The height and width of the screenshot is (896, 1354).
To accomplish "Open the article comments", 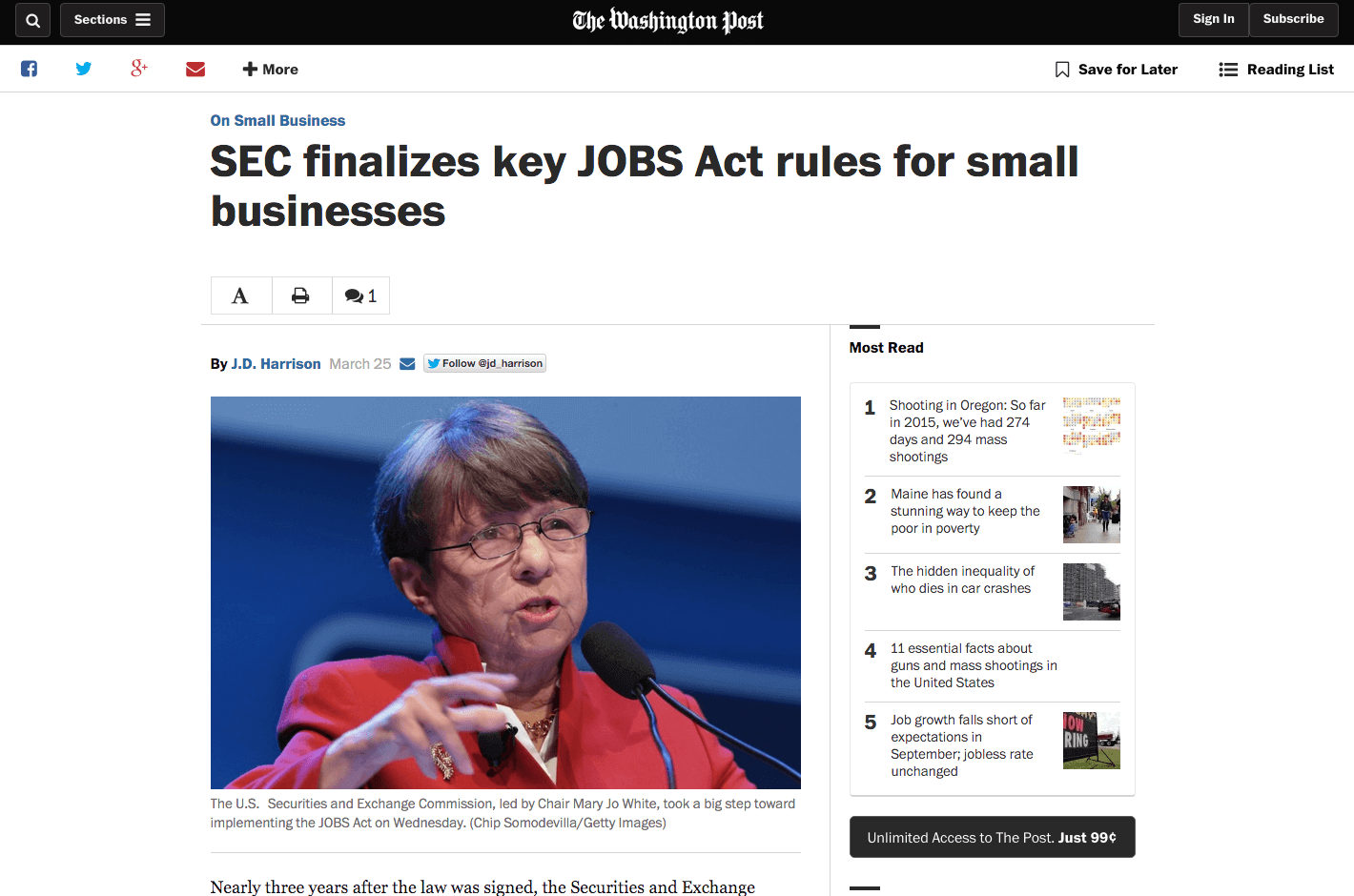I will click(x=360, y=295).
